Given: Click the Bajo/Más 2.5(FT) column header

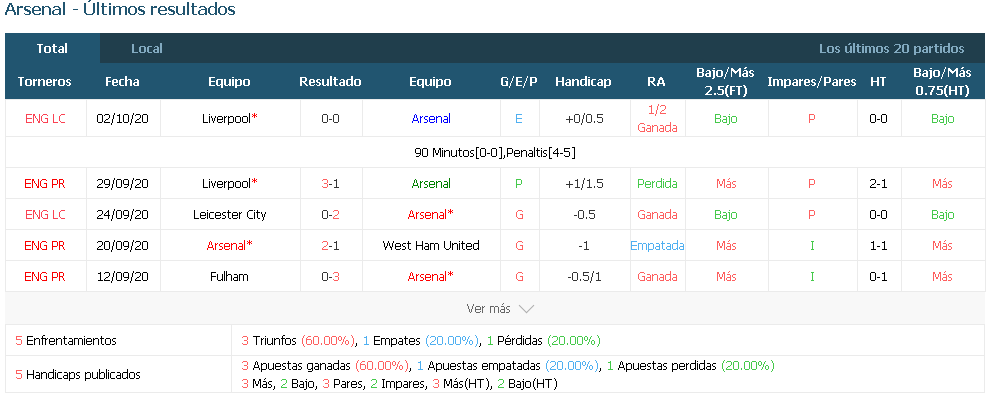Looking at the screenshot, I should pyautogui.click(x=725, y=81).
